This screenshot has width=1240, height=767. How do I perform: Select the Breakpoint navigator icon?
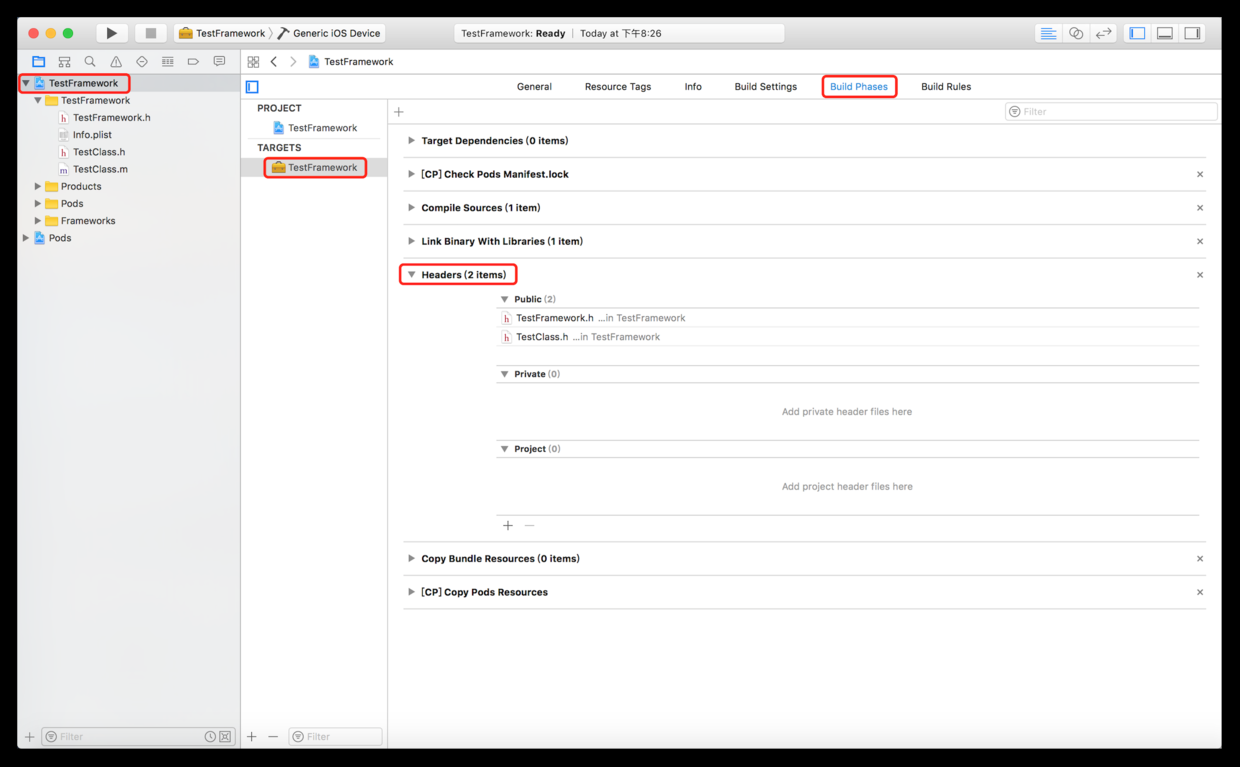[x=193, y=62]
